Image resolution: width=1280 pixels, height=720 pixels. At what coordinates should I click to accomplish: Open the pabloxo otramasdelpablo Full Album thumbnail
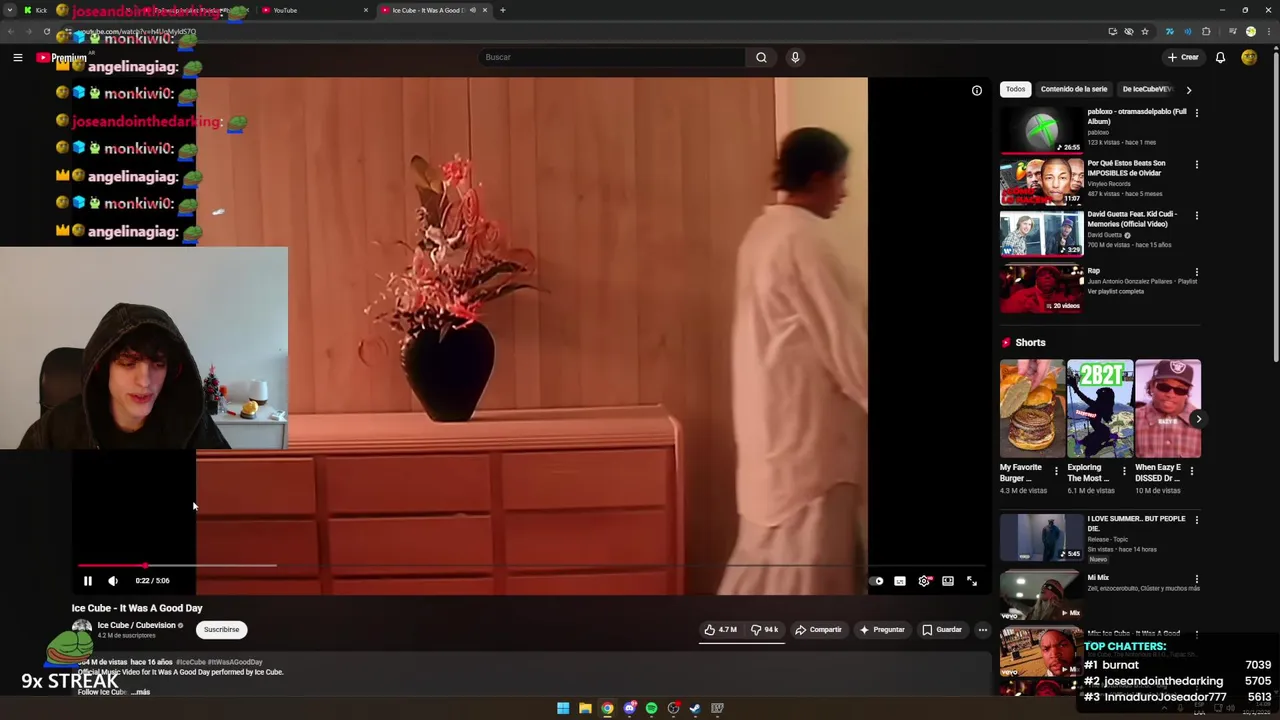tap(1042, 130)
